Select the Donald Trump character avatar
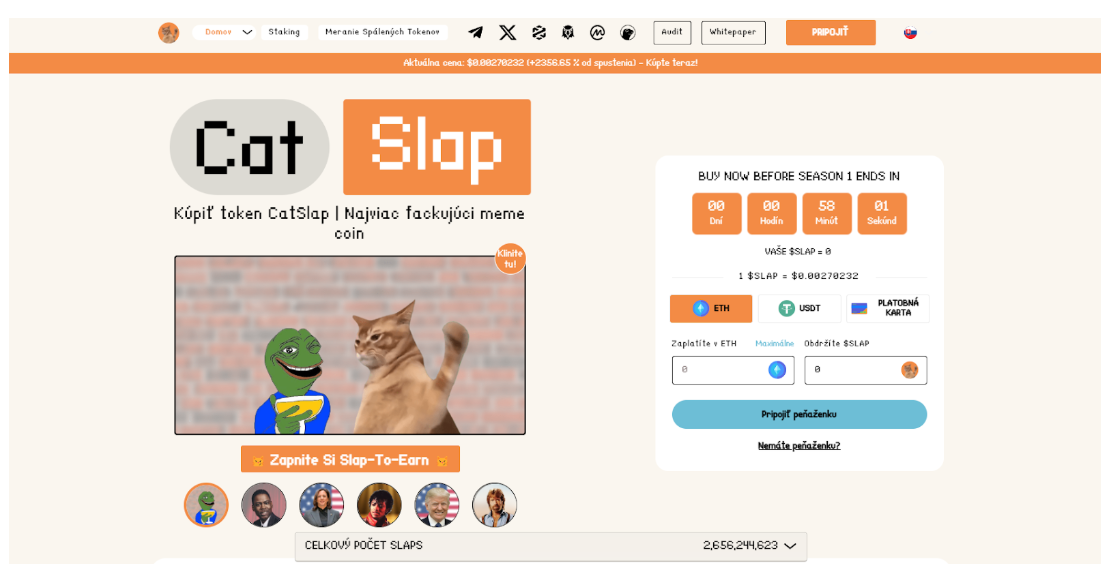Viewport: 1107px width, 565px height. click(436, 505)
